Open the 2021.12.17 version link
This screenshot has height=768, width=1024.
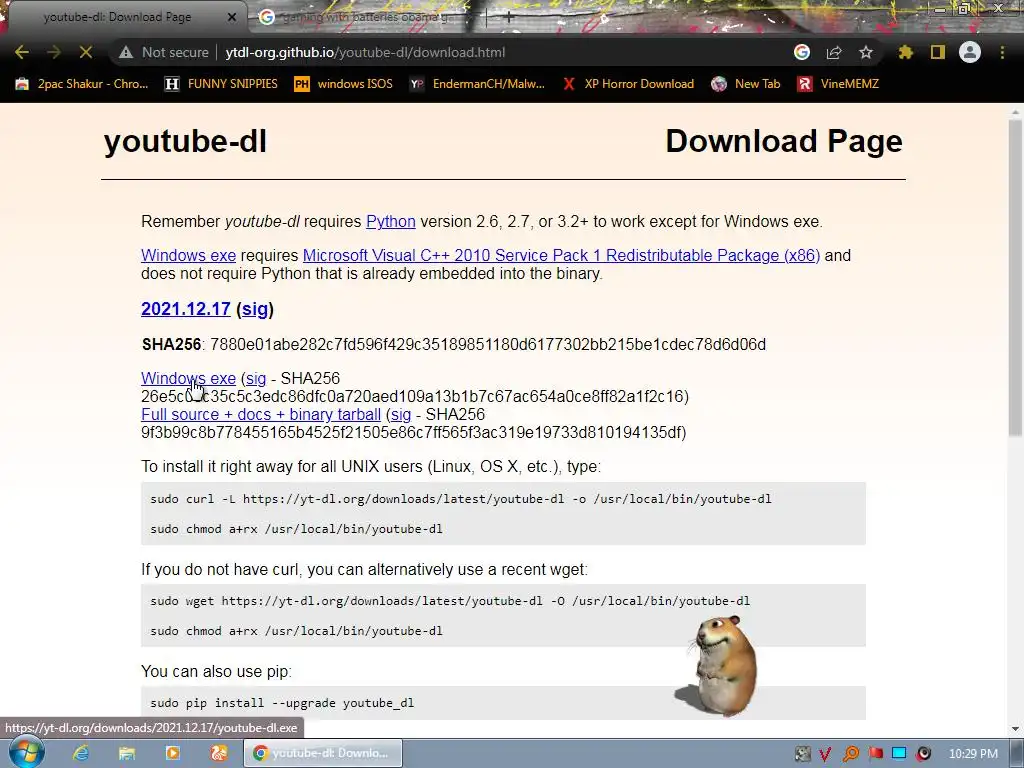click(x=185, y=309)
